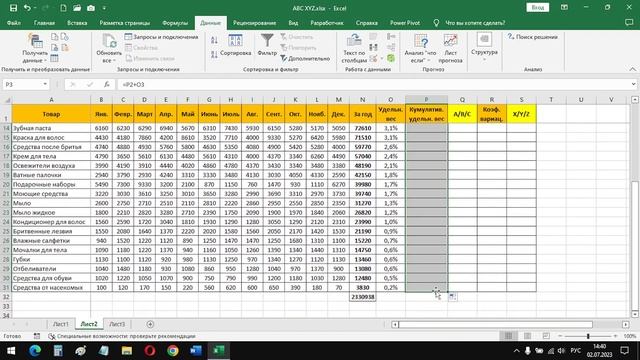Open Microsoft Edge from taskbar
Viewport: 640px width, 360px height.
(x=35, y=351)
